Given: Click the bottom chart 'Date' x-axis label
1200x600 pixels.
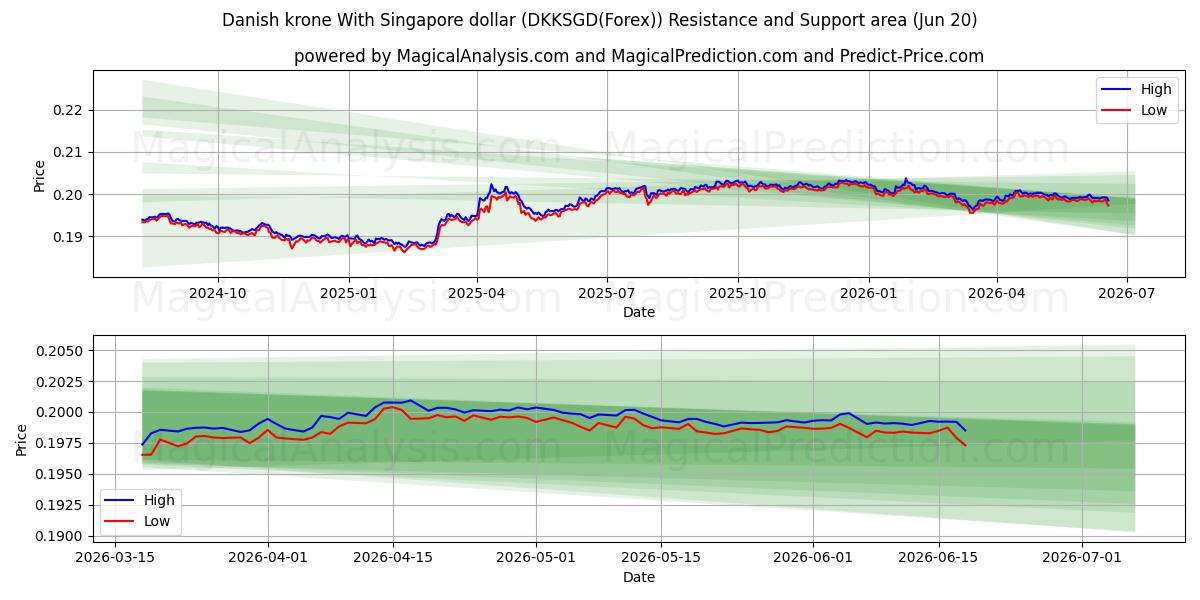Looking at the screenshot, I should pos(639,577).
